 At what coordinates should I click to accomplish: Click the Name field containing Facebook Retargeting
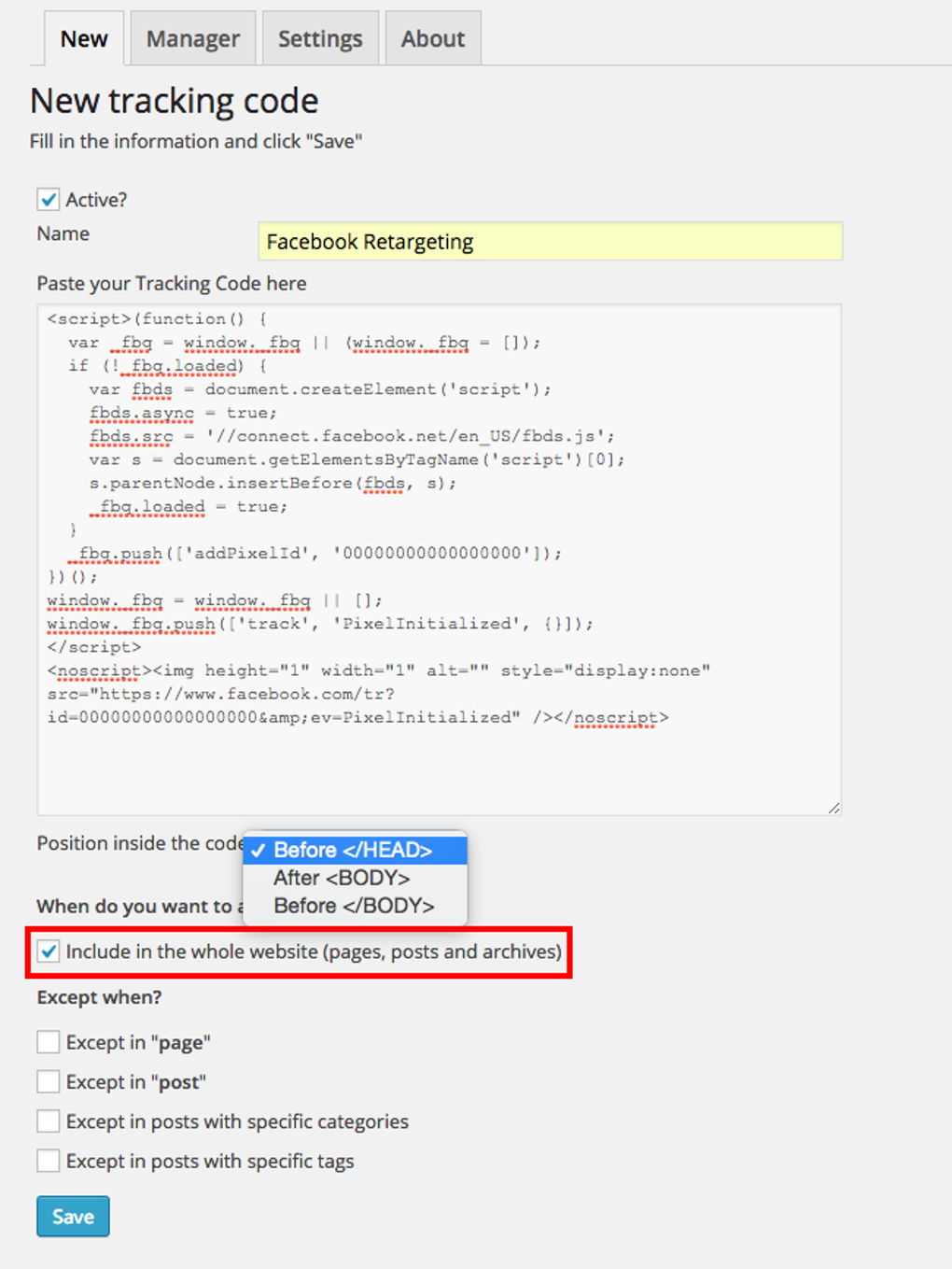(x=551, y=241)
